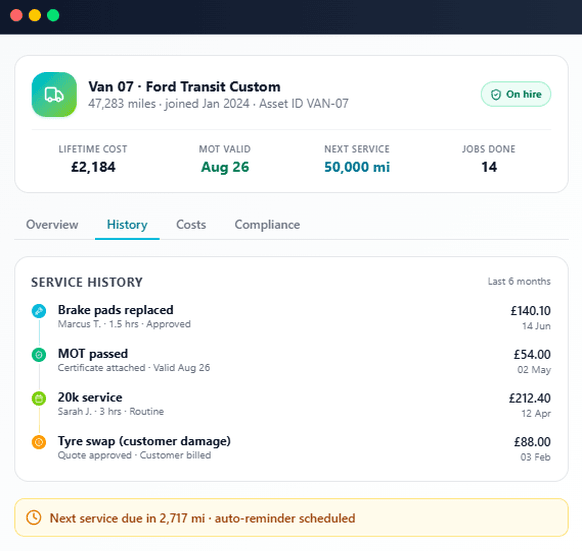Screen dimensions: 582x551
Task: Click the £212.40 cost amount
Action: pyautogui.click(x=530, y=398)
